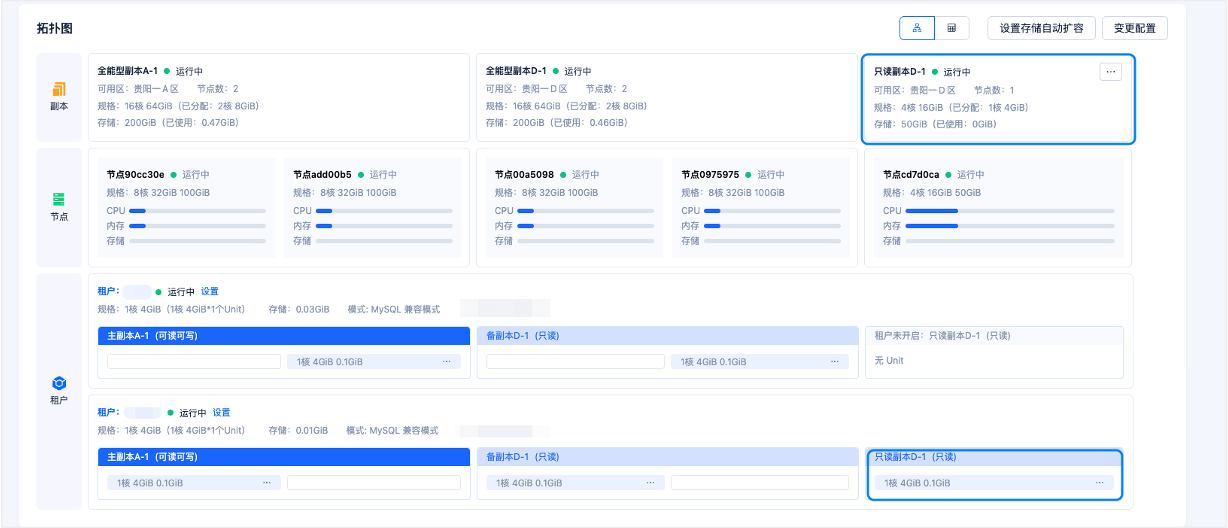Open unit menu under second tenant 备副本D-1
Screen dimensions: 1228x528
(650, 483)
